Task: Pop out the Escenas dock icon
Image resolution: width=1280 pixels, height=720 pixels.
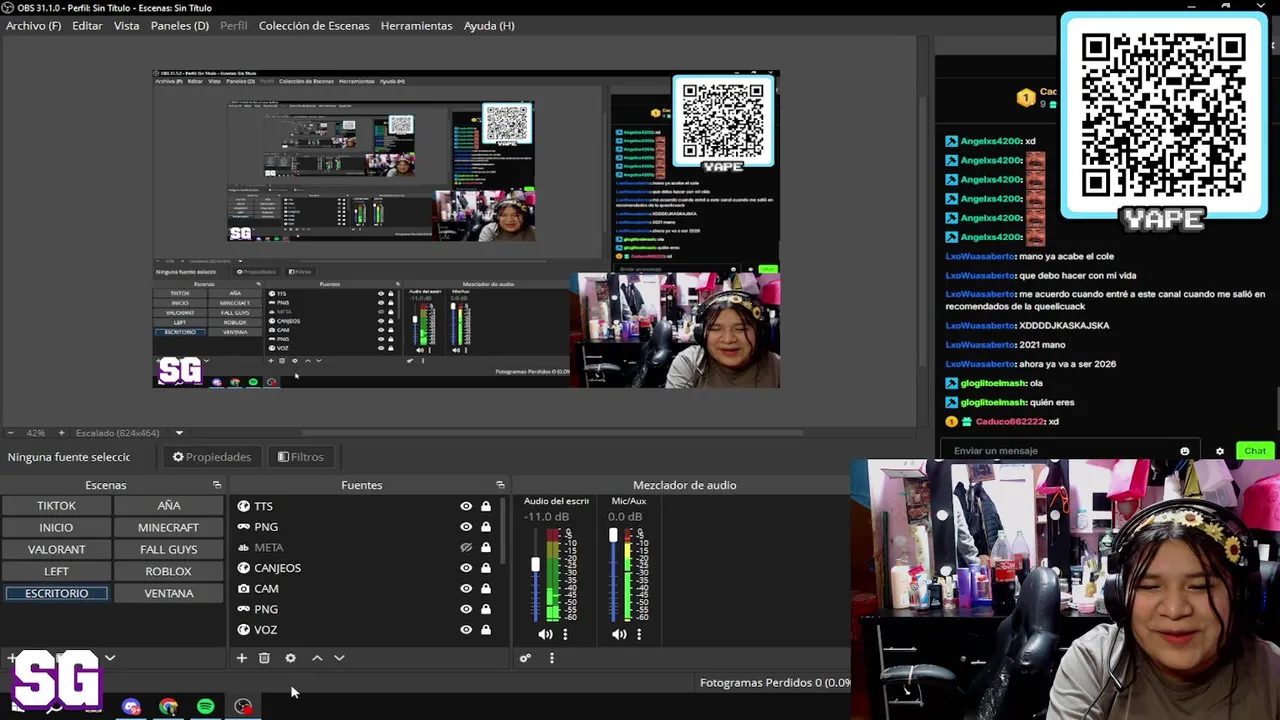Action: 216,485
